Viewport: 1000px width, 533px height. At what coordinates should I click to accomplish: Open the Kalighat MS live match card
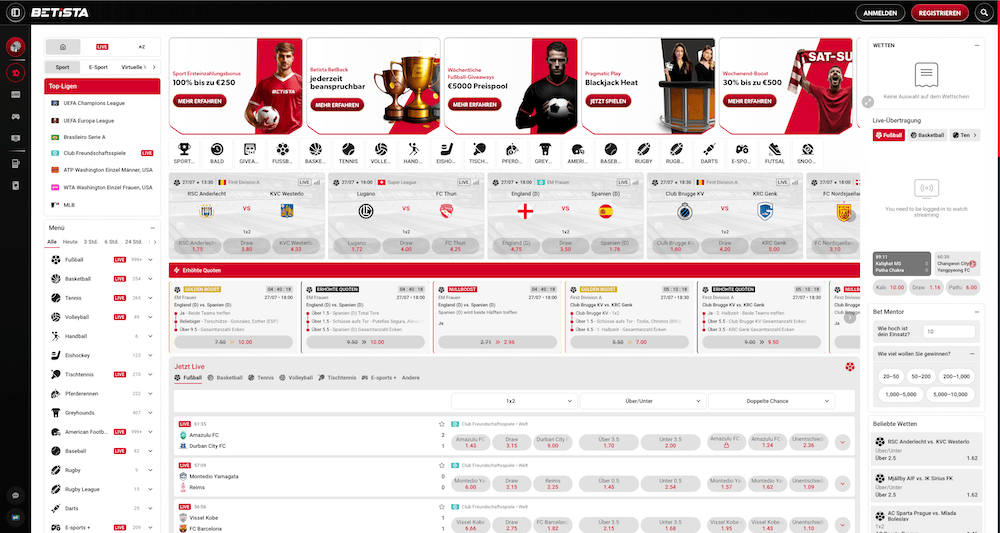click(x=902, y=263)
